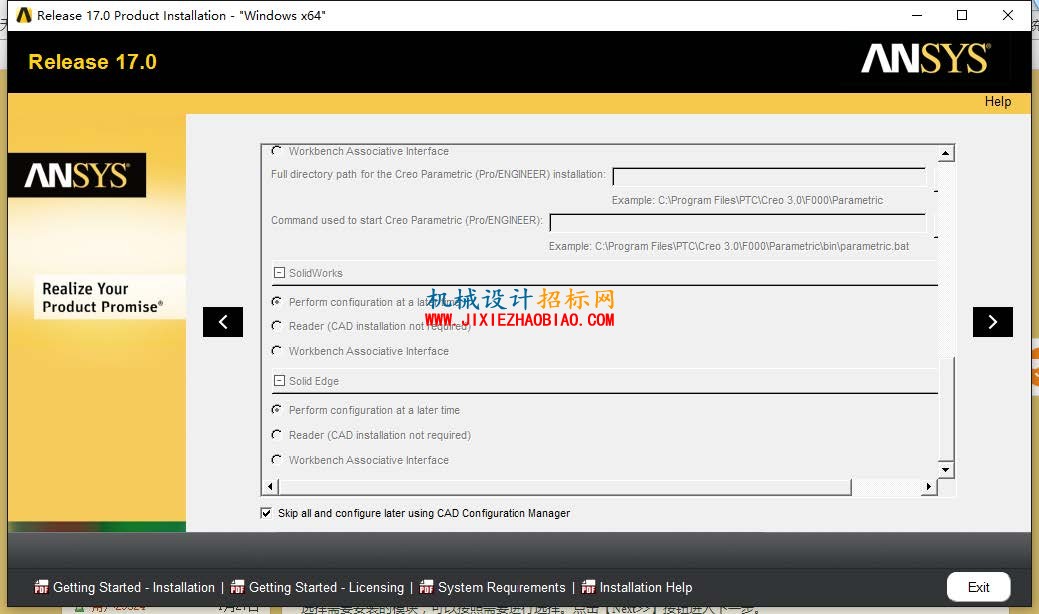Maximize the installer window
The image size is (1039, 614).
pyautogui.click(x=962, y=15)
